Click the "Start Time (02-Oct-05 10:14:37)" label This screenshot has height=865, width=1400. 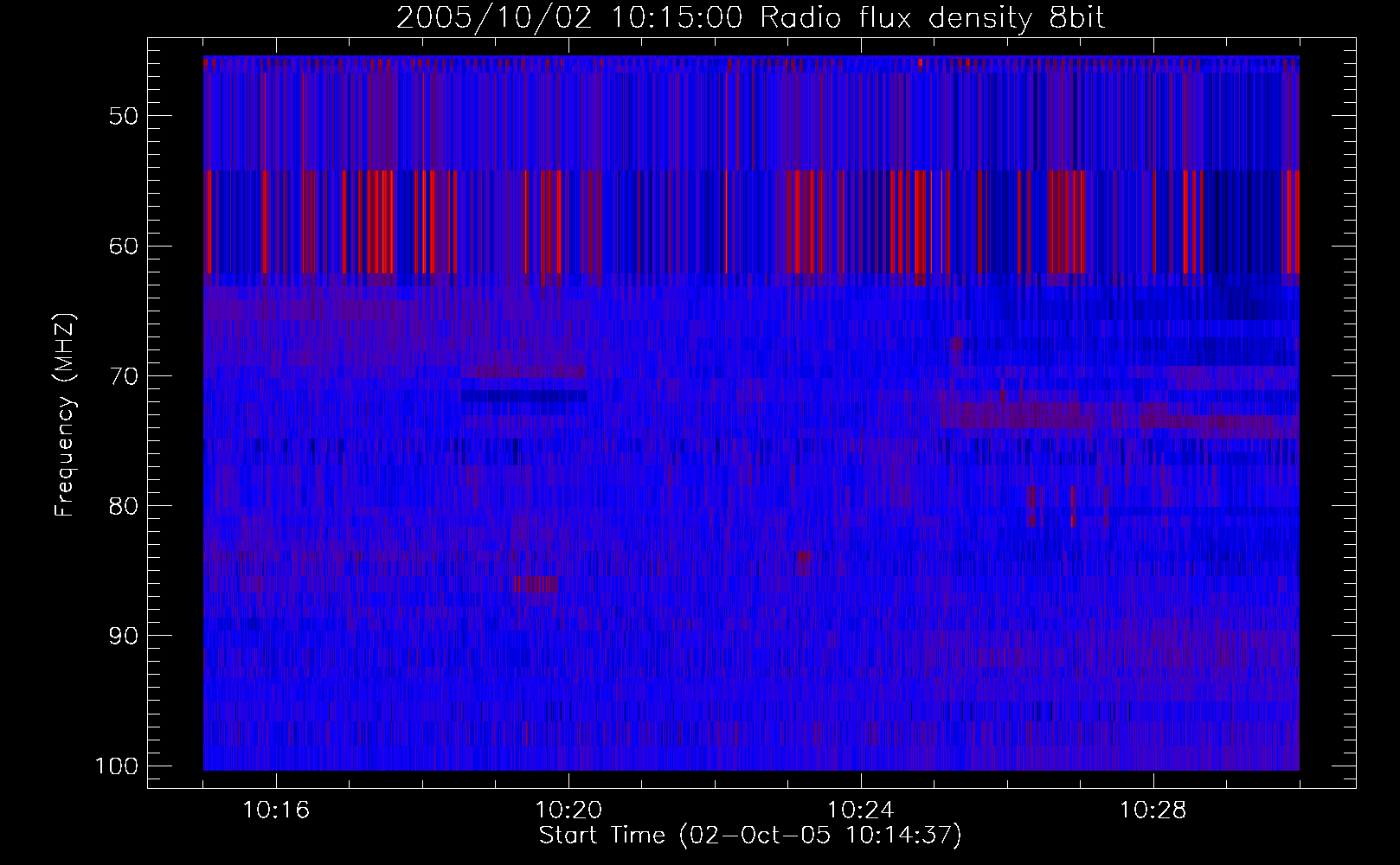coord(750,836)
